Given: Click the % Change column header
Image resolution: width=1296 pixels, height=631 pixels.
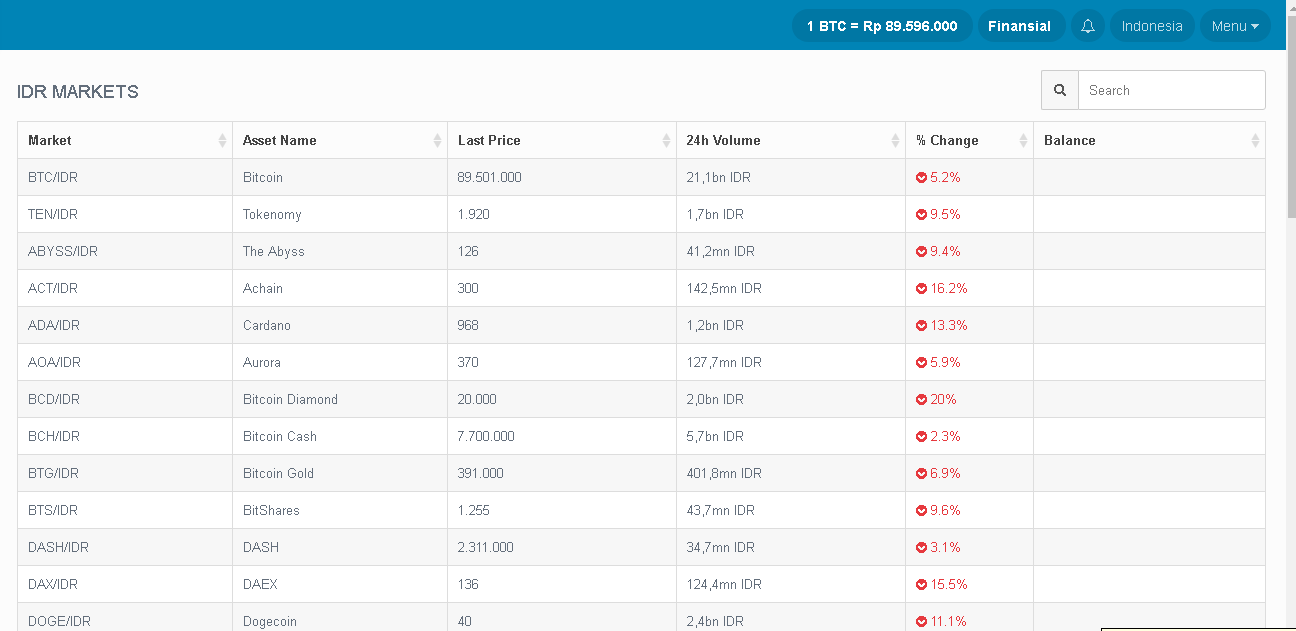Looking at the screenshot, I should pyautogui.click(x=969, y=140).
